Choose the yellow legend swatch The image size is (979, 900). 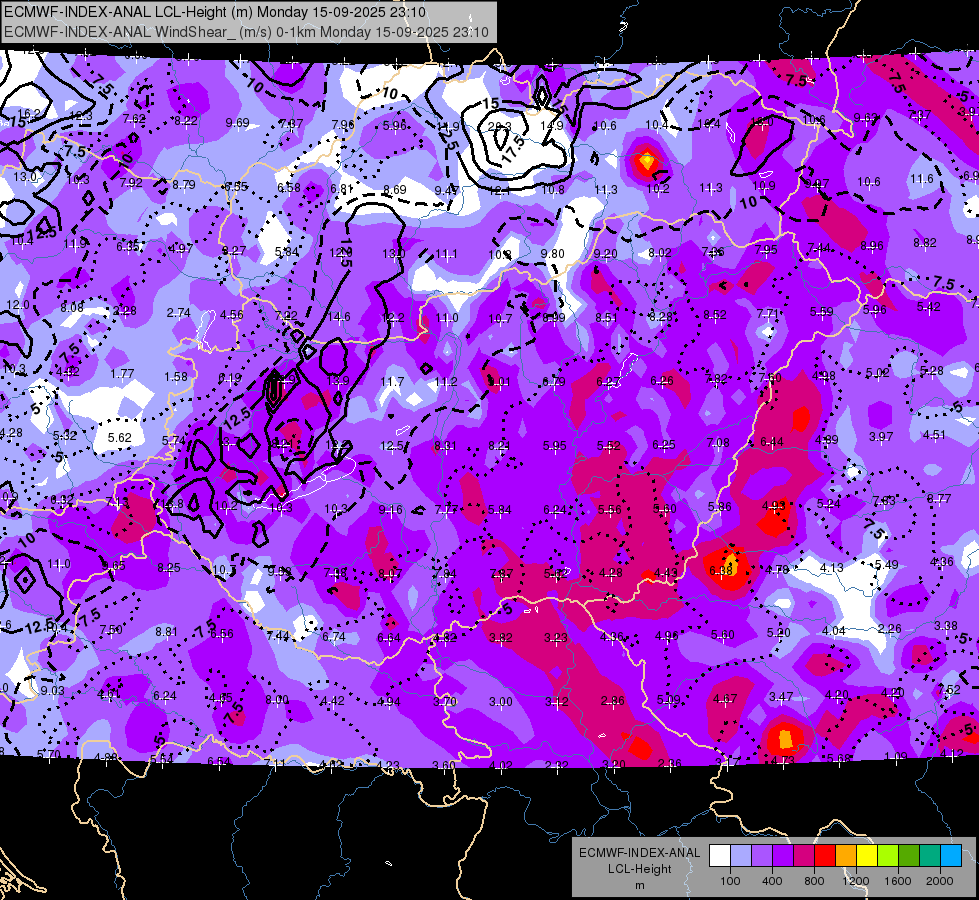pos(867,856)
